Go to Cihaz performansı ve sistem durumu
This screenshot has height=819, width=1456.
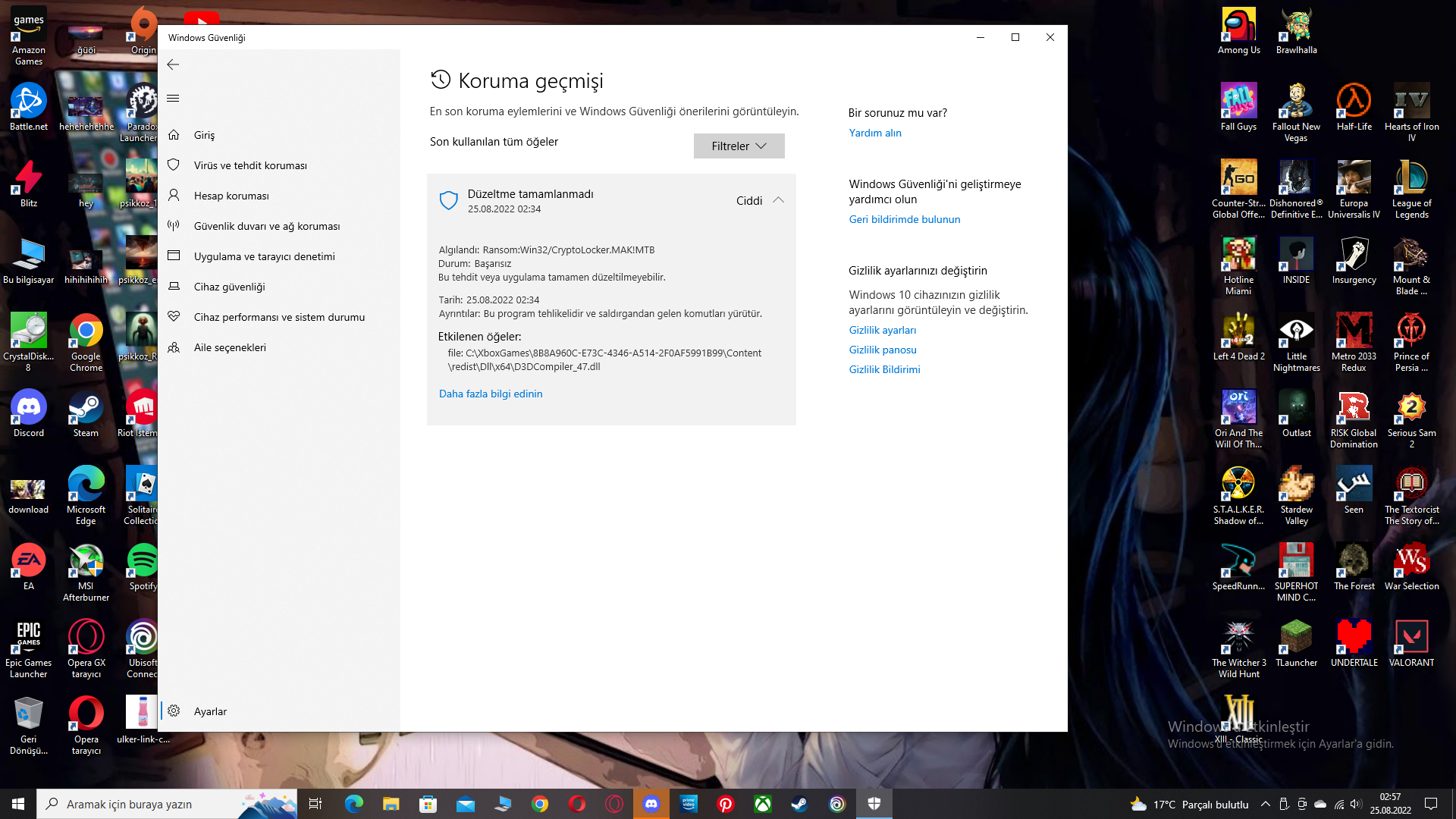[x=279, y=317]
